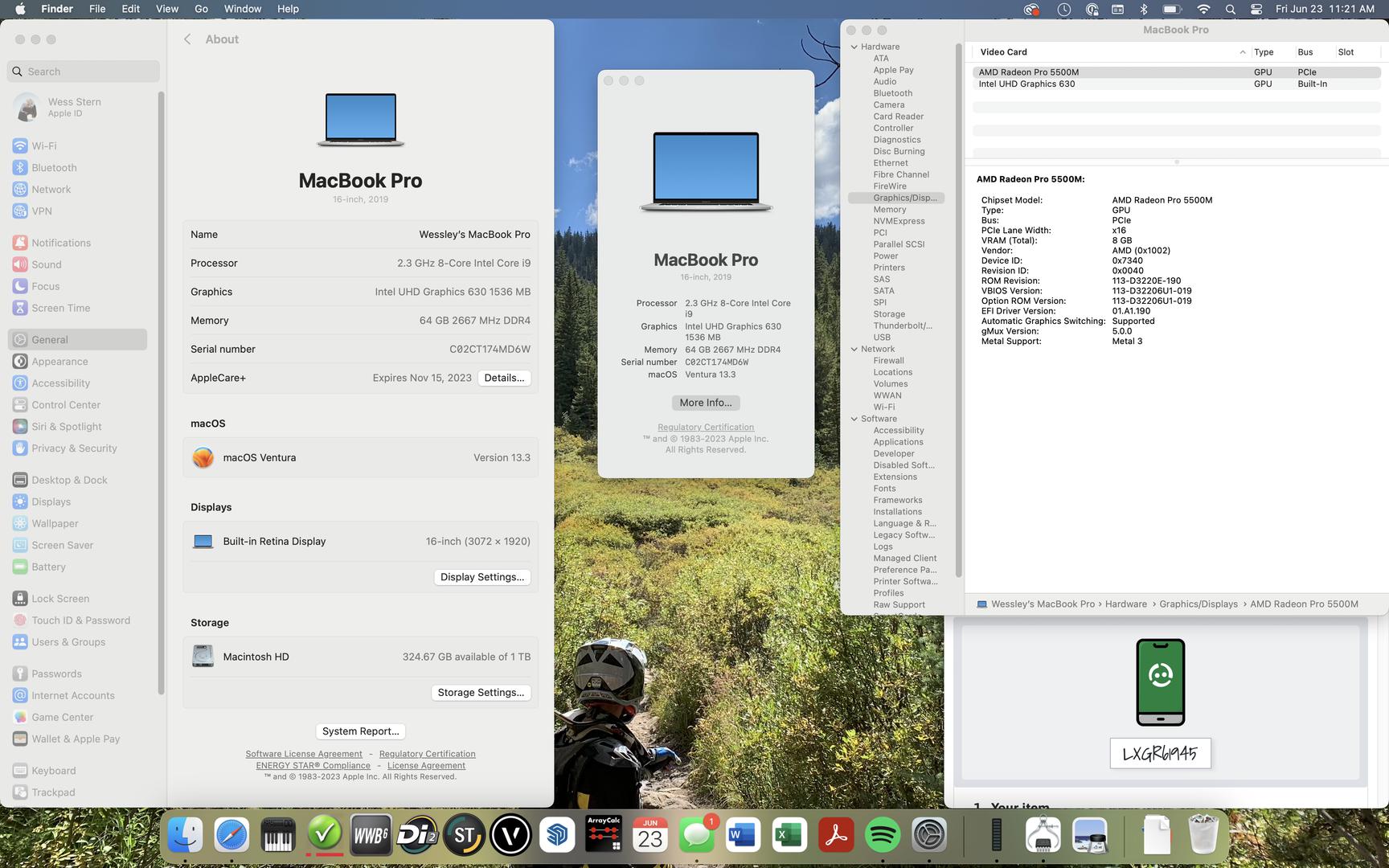Click the battery status icon in menu bar
1389x868 pixels.
(x=1172, y=9)
